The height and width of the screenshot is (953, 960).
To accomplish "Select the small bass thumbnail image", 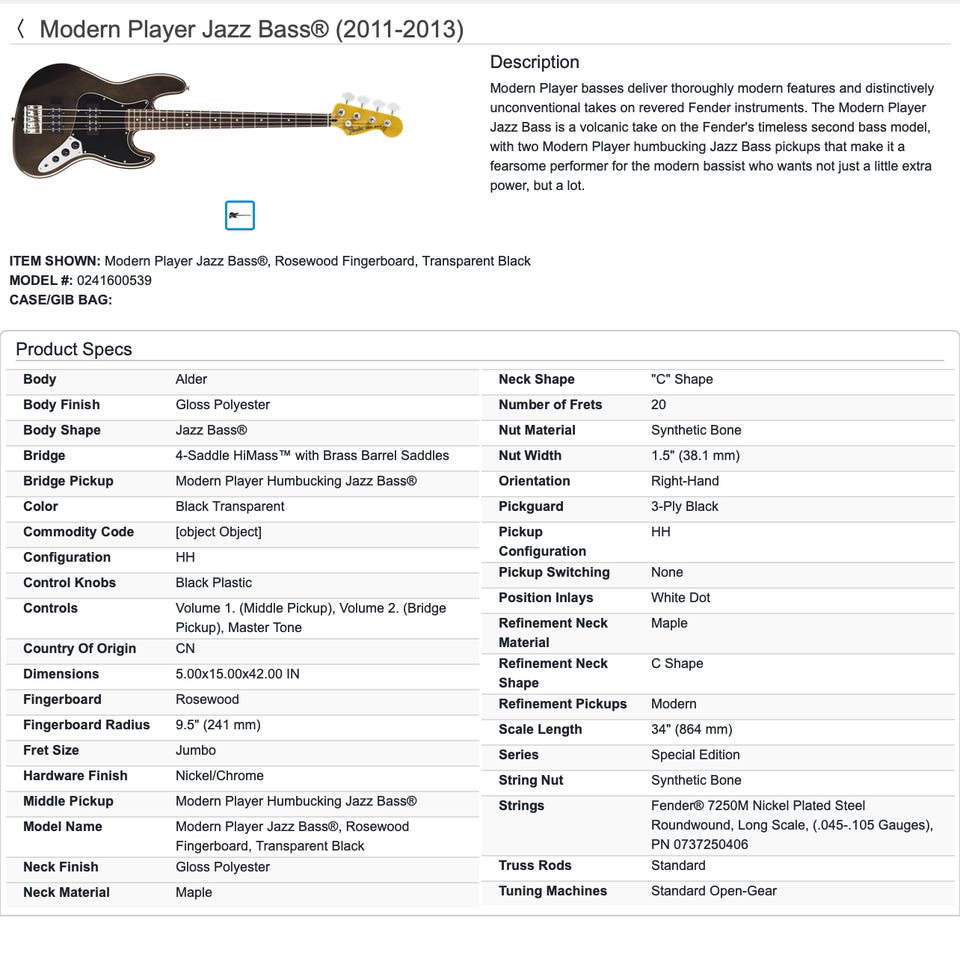I will click(x=240, y=215).
